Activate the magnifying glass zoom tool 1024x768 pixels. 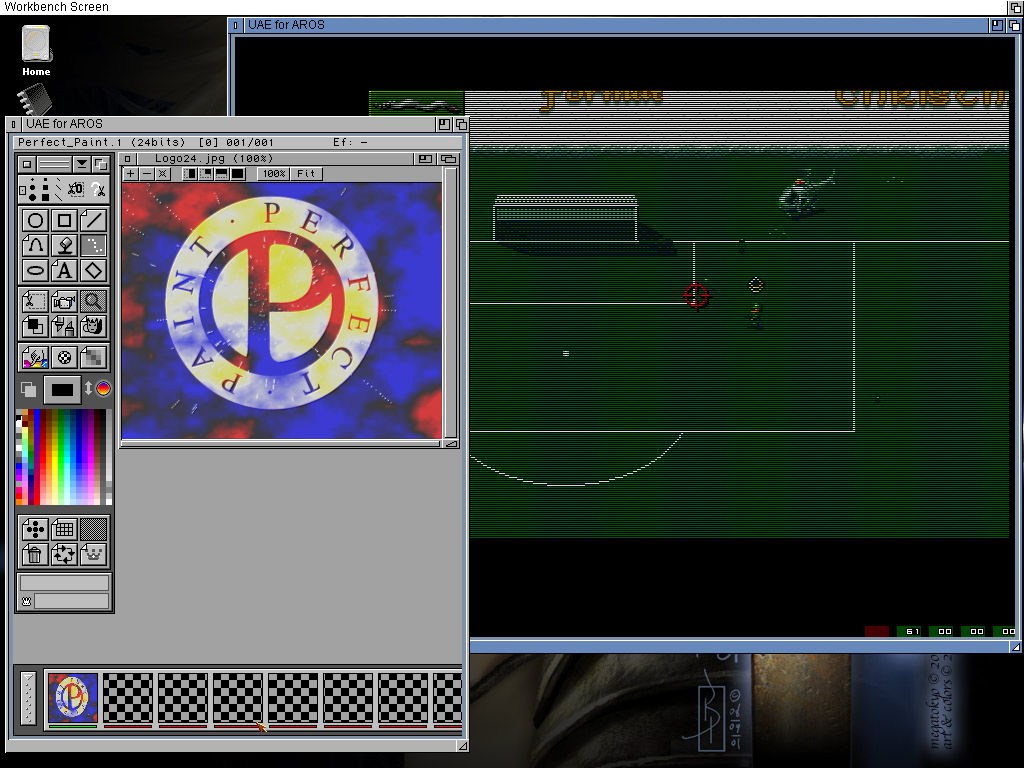pos(93,301)
